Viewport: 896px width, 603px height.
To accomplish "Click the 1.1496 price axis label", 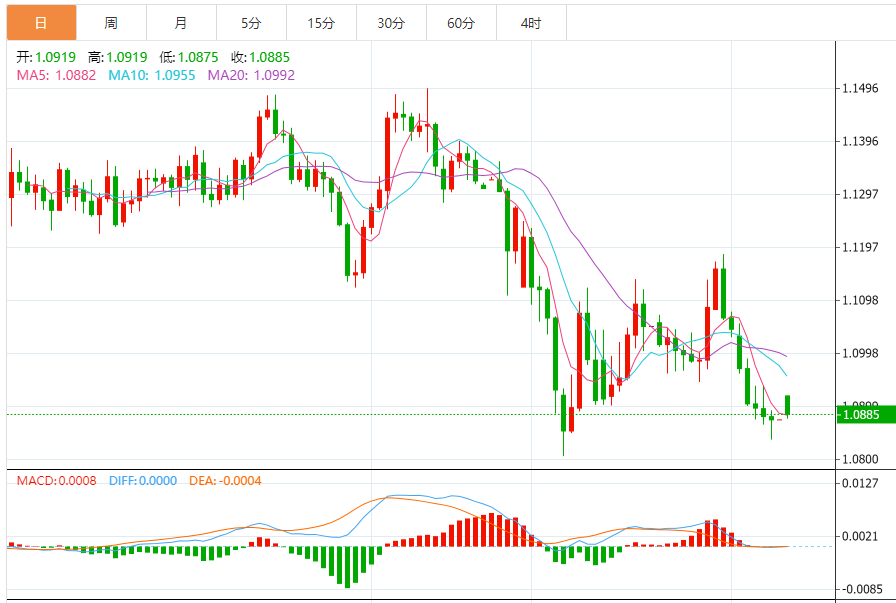I will [861, 88].
